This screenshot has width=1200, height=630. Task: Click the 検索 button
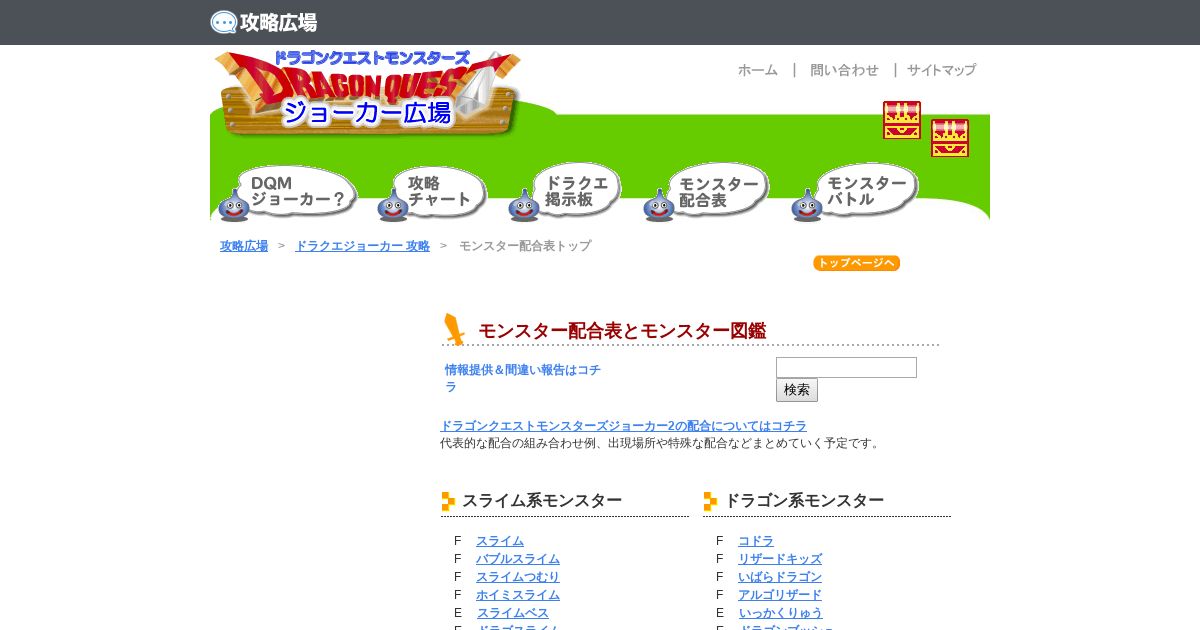click(x=797, y=390)
